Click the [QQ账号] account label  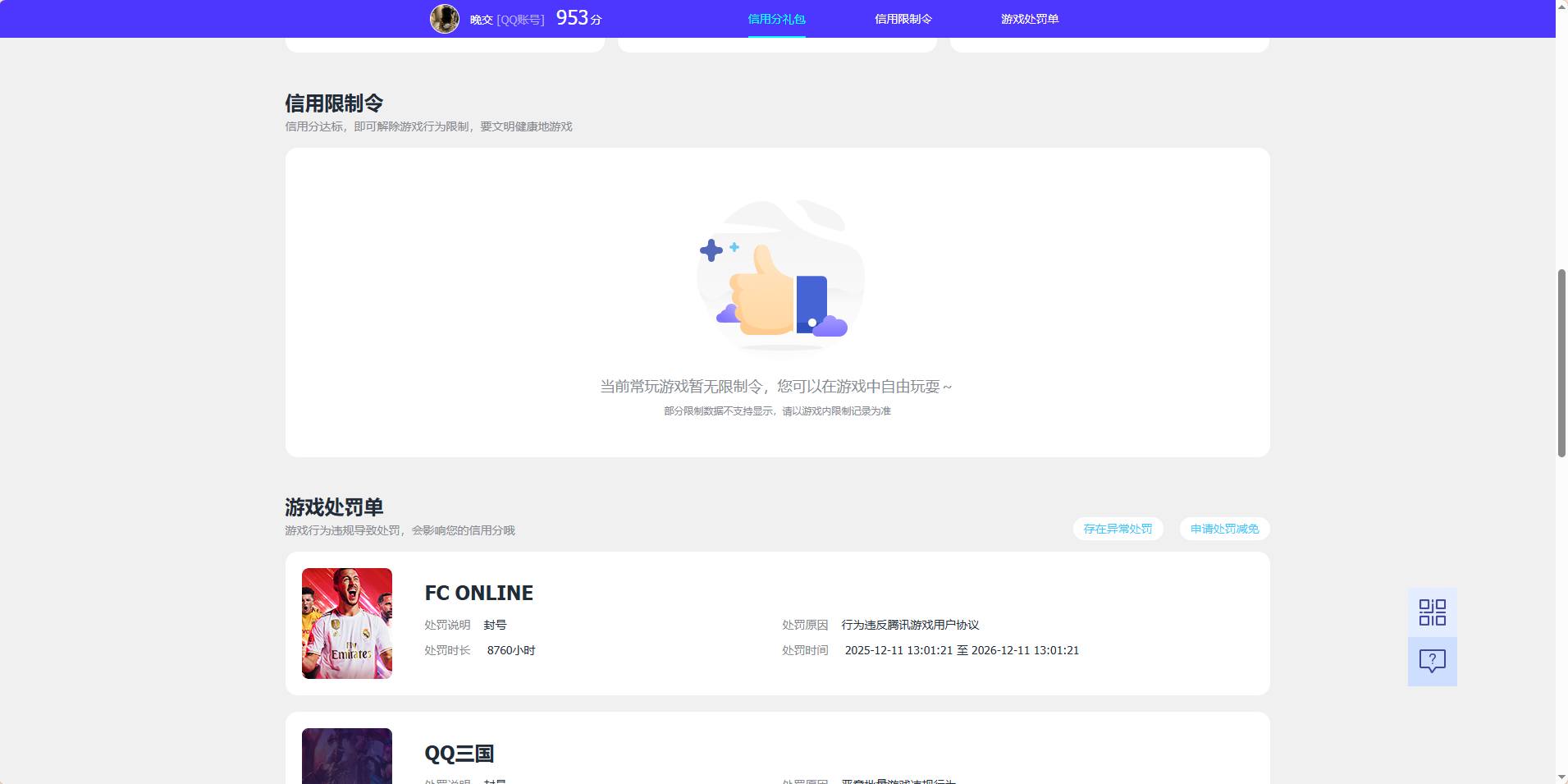pyautogui.click(x=520, y=20)
